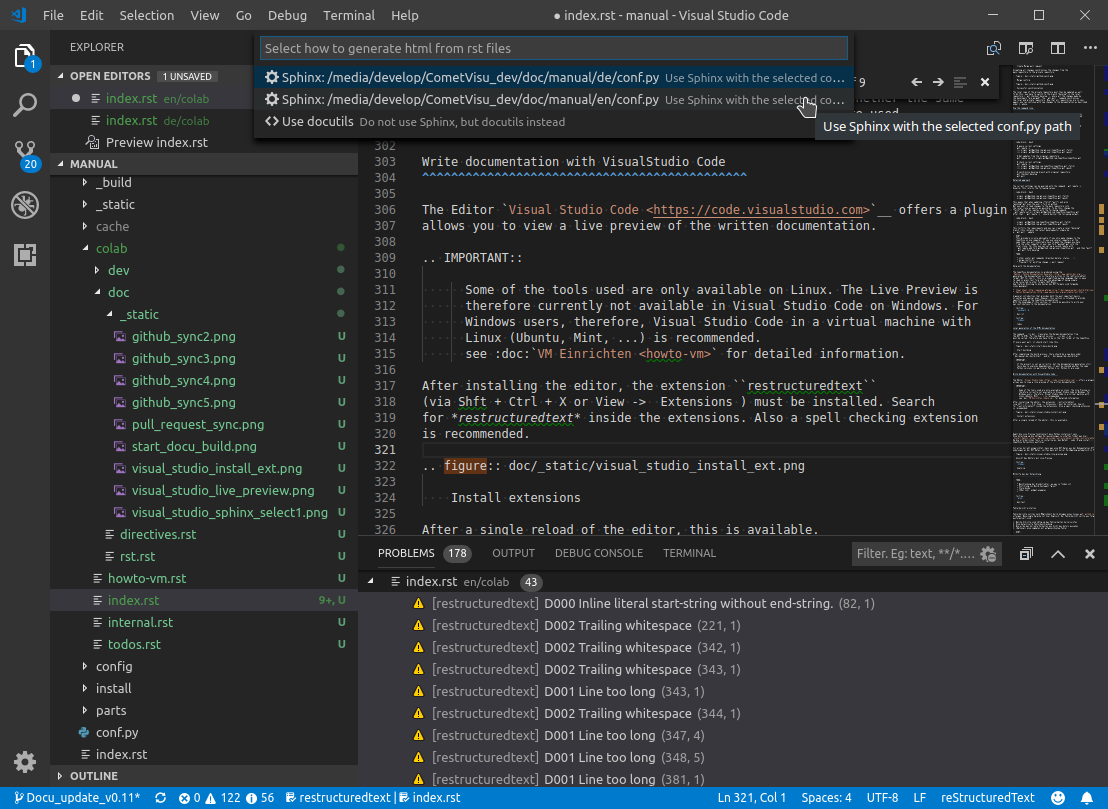Expand the _build folder
This screenshot has width=1108, height=809.
(85, 182)
